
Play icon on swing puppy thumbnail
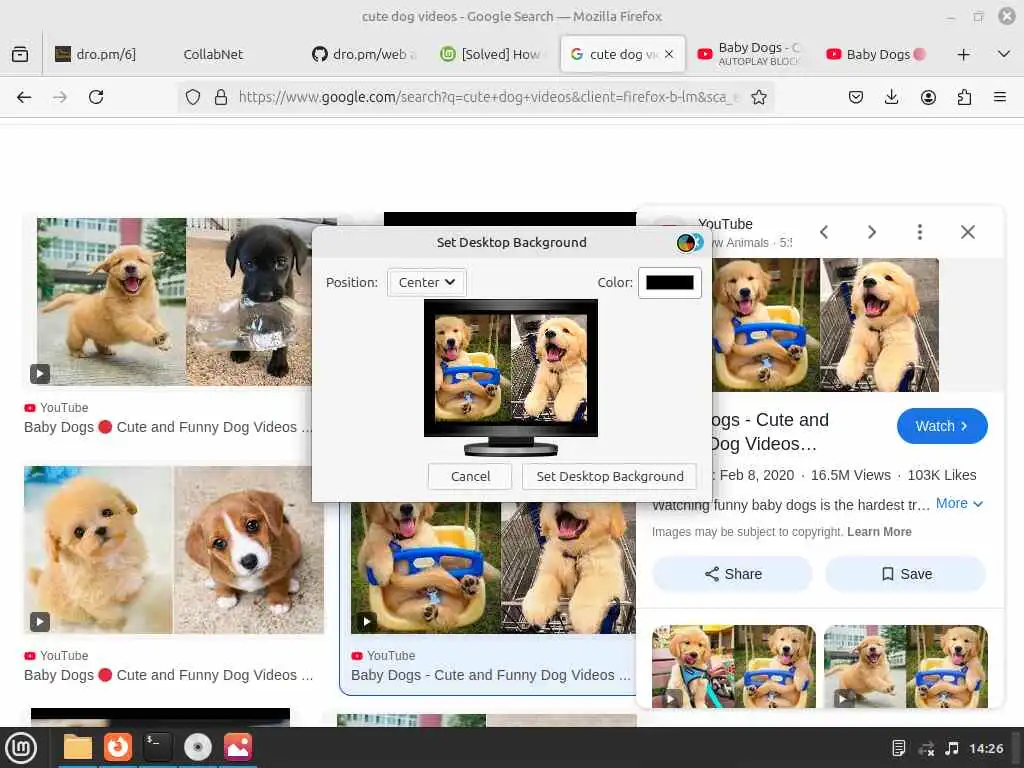point(366,622)
